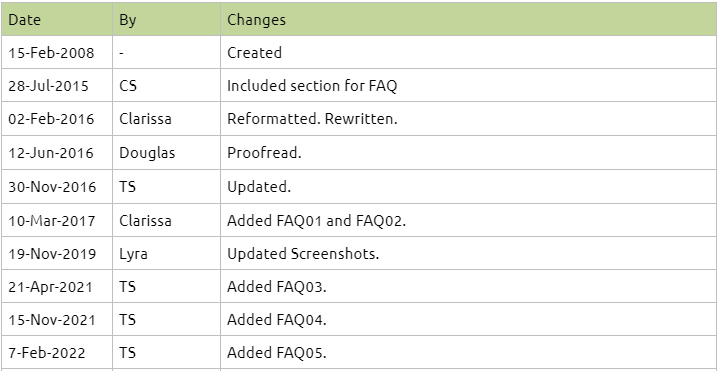Screen dimensions: 719x371
Task: Click the 'Added FAQ05.' cell
Action: (469, 352)
